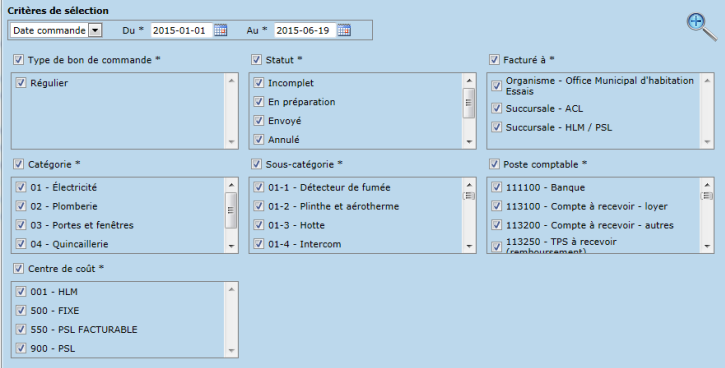The width and height of the screenshot is (725, 368).
Task: Click Poste comptable list scroll-down arrow
Action: tap(707, 246)
